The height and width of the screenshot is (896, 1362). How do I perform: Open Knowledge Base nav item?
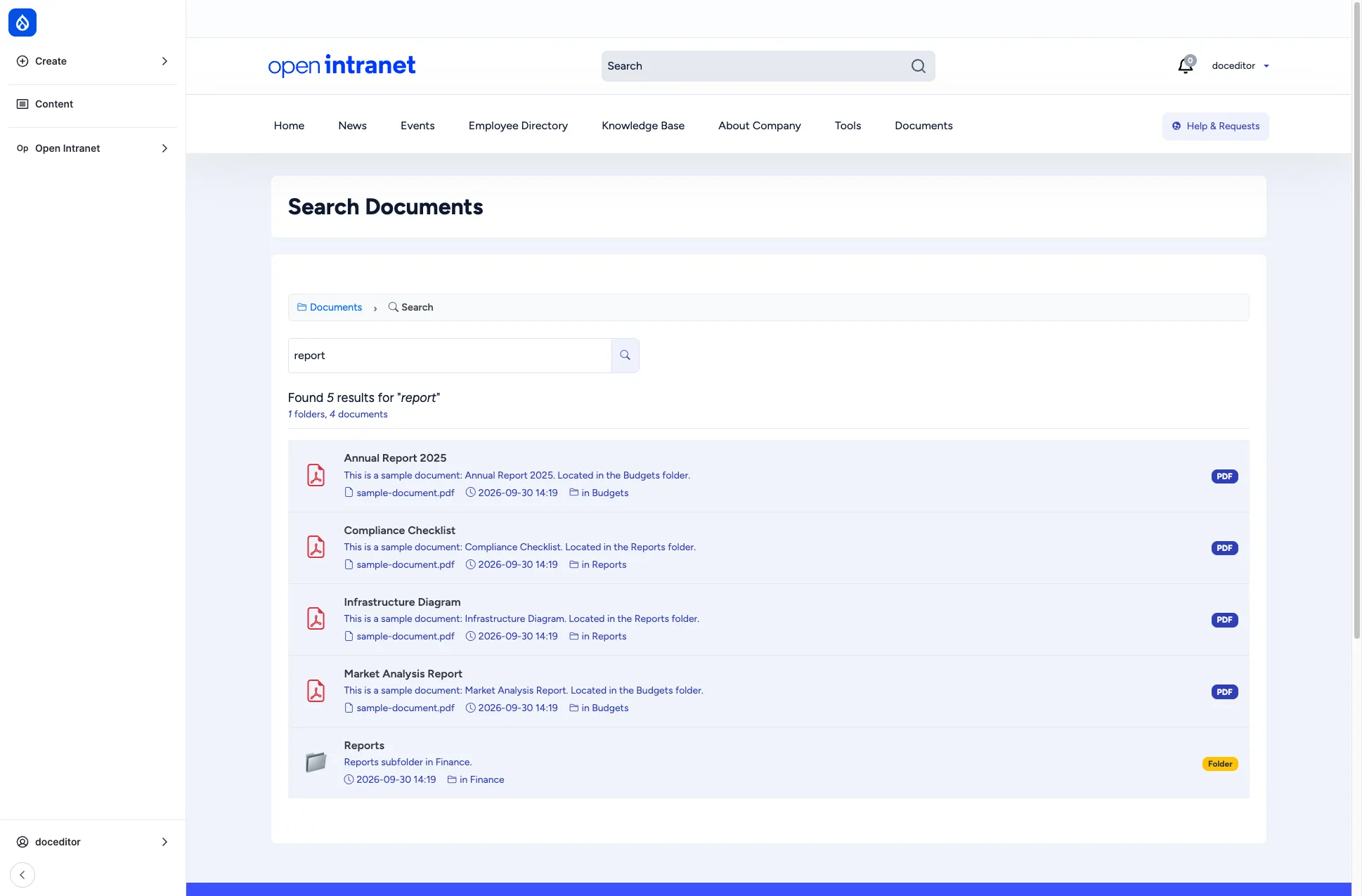tap(643, 126)
